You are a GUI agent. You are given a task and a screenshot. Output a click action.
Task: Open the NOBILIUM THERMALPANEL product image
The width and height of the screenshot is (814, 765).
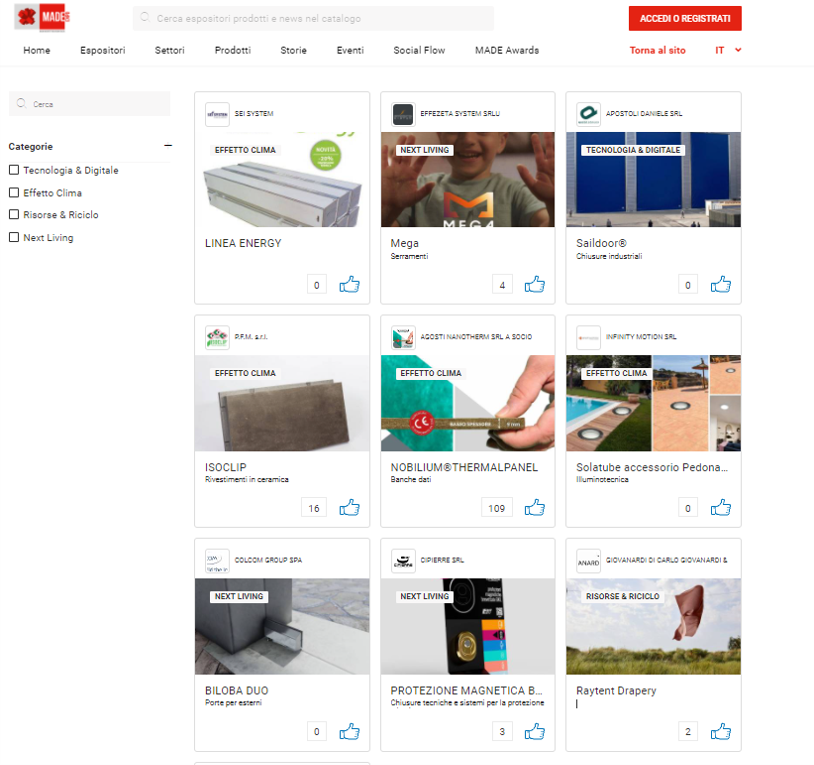468,403
